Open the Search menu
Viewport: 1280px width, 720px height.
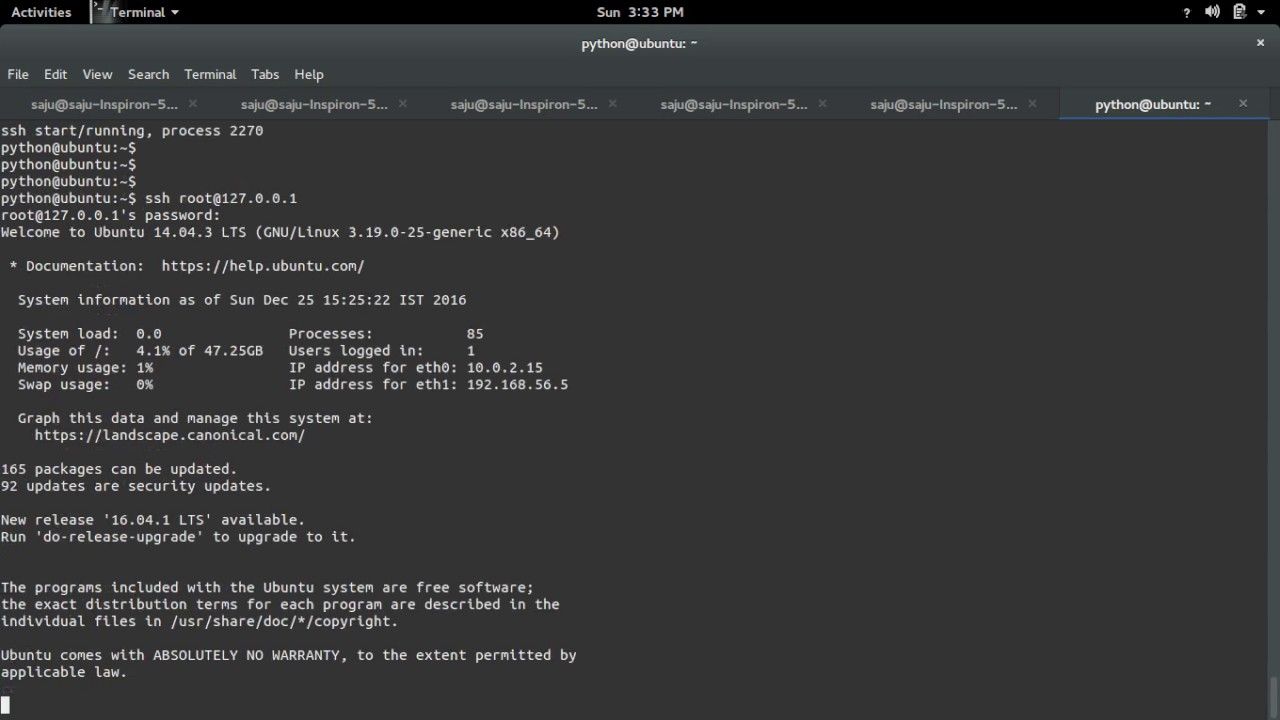(148, 74)
